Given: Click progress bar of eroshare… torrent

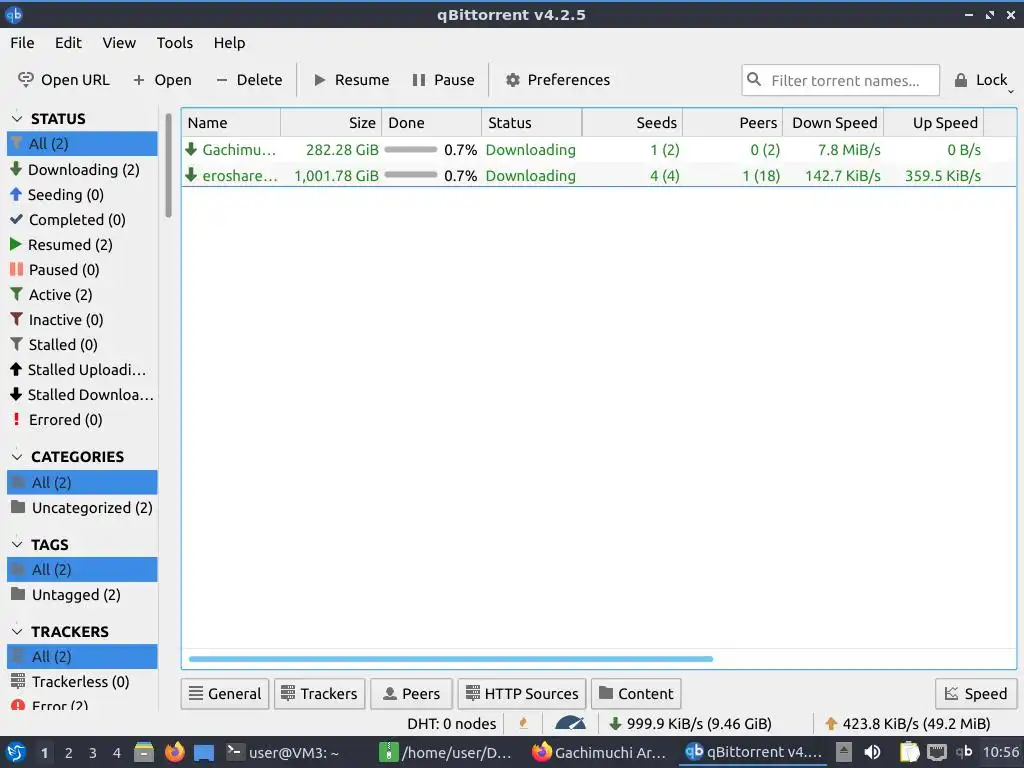Looking at the screenshot, I should click(x=411, y=175).
